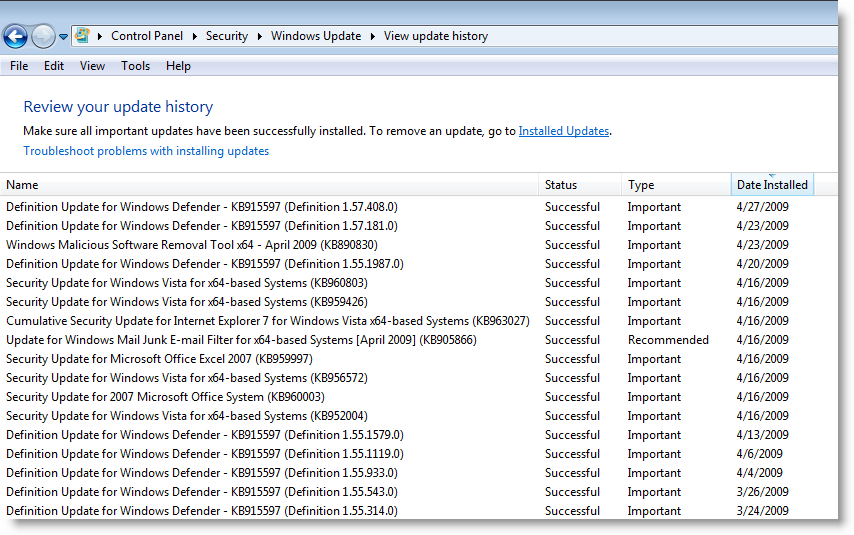Expand the arrow after Windows Update breadcrumb
854x535 pixels.
[373, 37]
